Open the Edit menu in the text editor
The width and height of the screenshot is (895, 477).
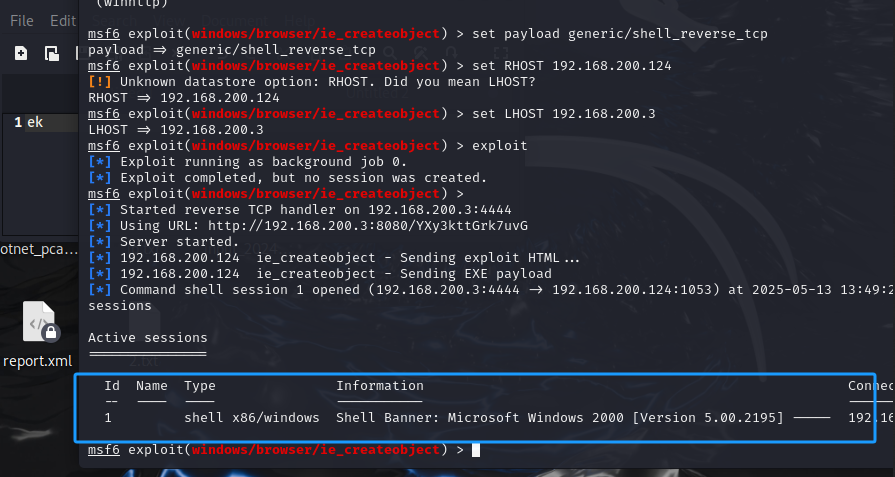tap(63, 21)
